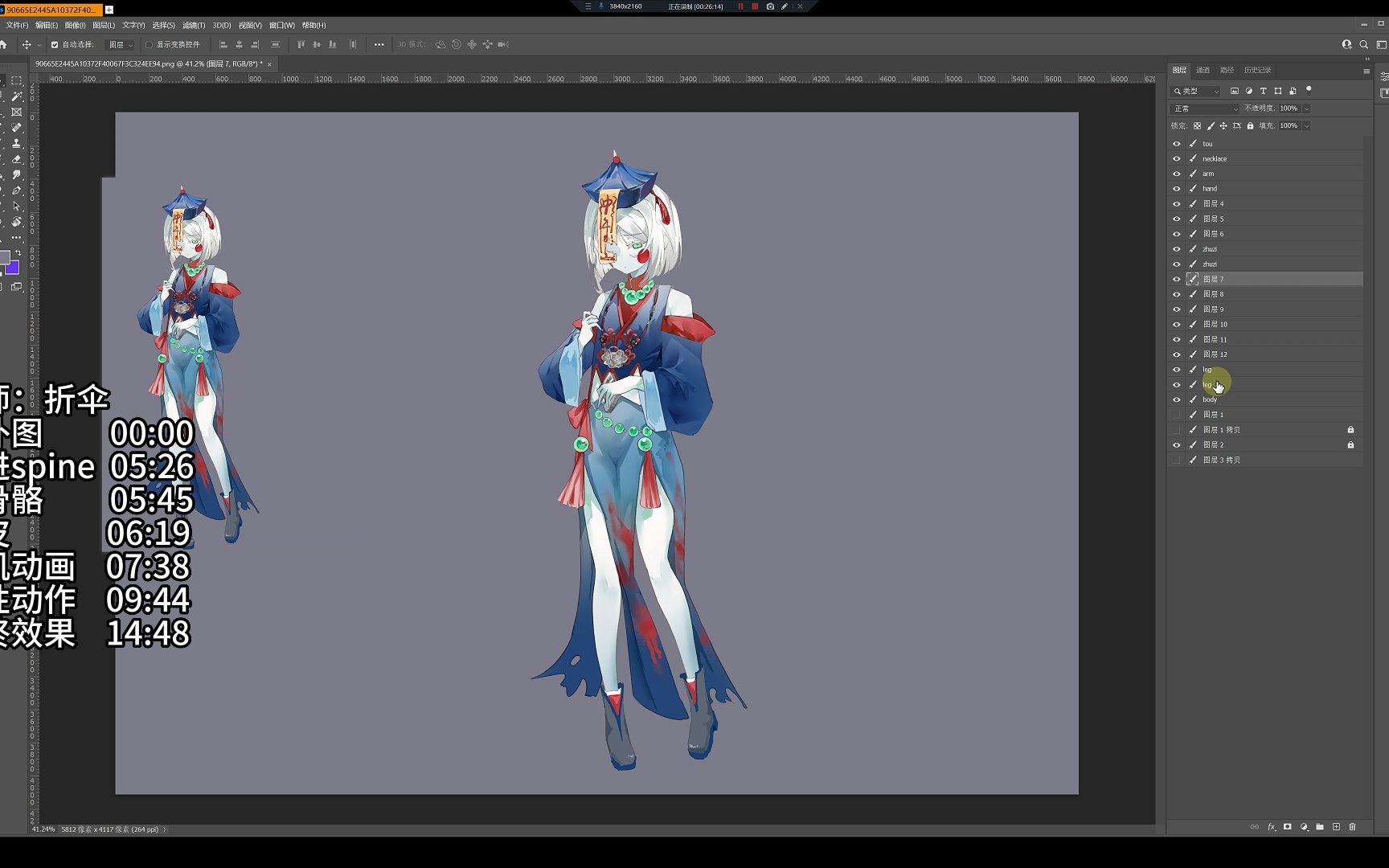
Task: Open layer filter 类型 dropdown
Action: point(1196,91)
